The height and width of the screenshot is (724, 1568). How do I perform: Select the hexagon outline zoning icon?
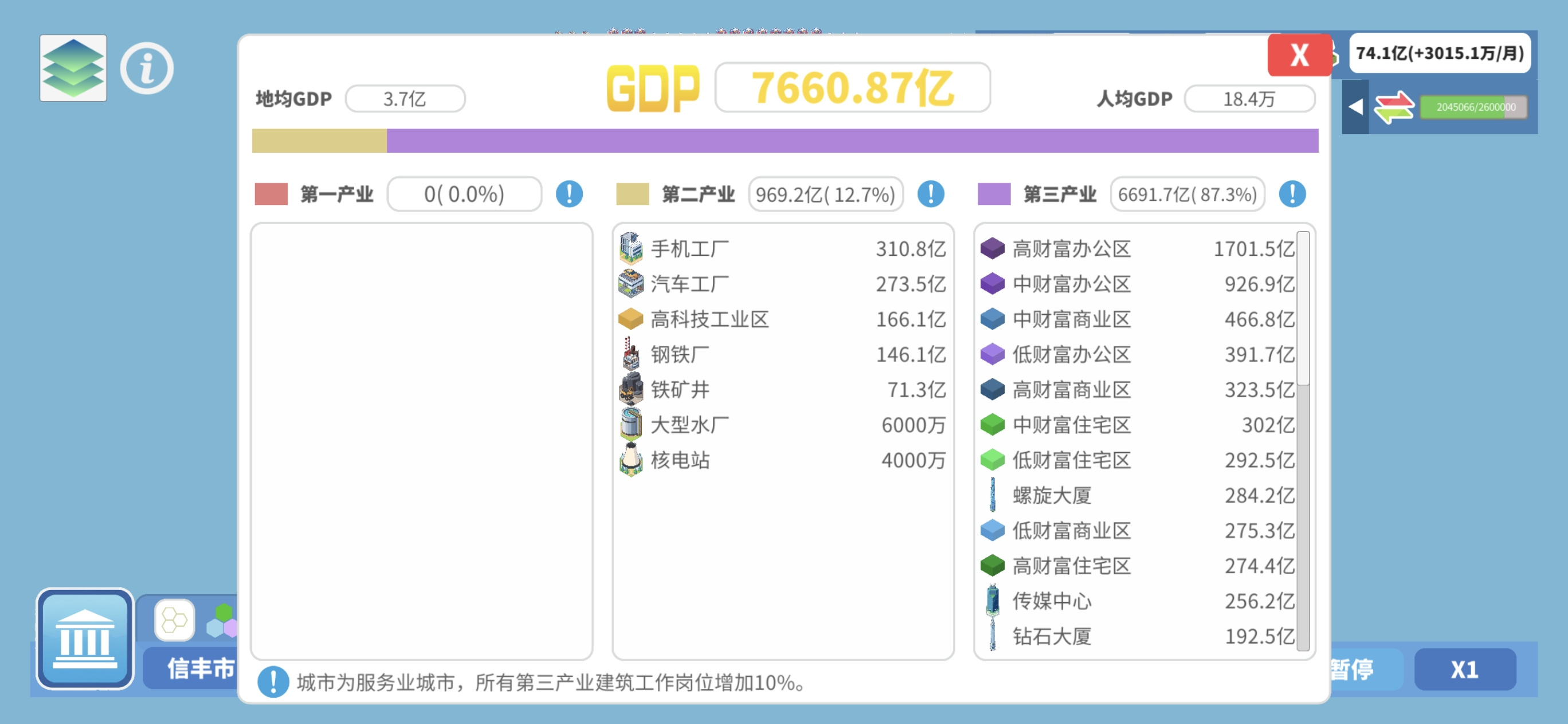tap(175, 620)
